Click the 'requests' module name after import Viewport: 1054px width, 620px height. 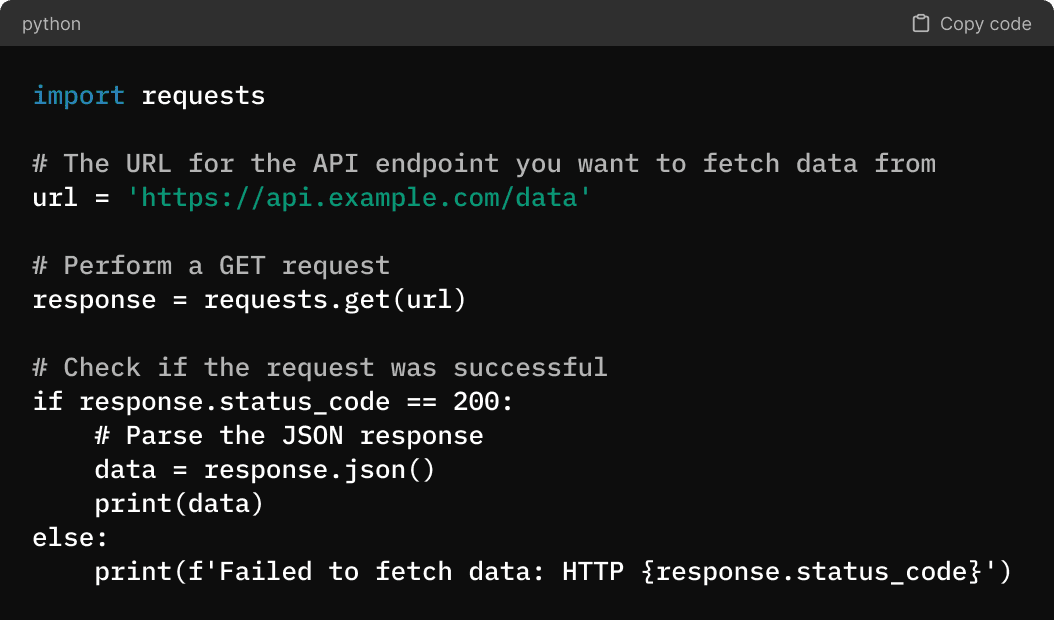[203, 96]
